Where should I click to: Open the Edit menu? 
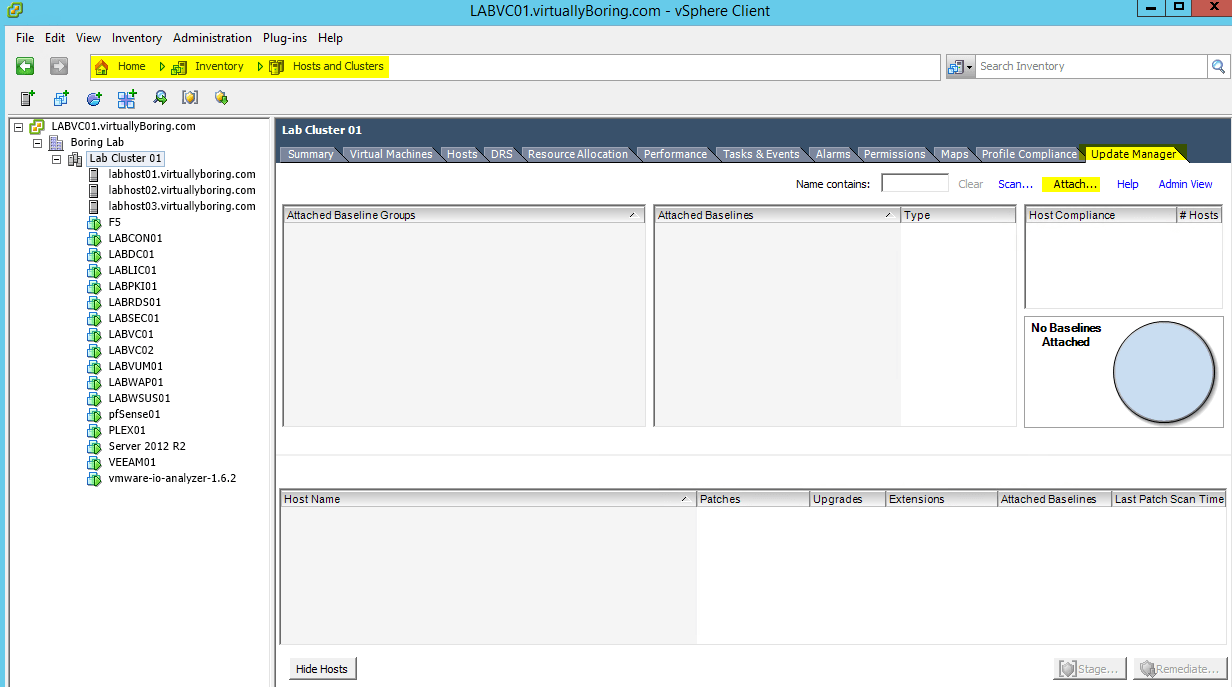coord(55,38)
